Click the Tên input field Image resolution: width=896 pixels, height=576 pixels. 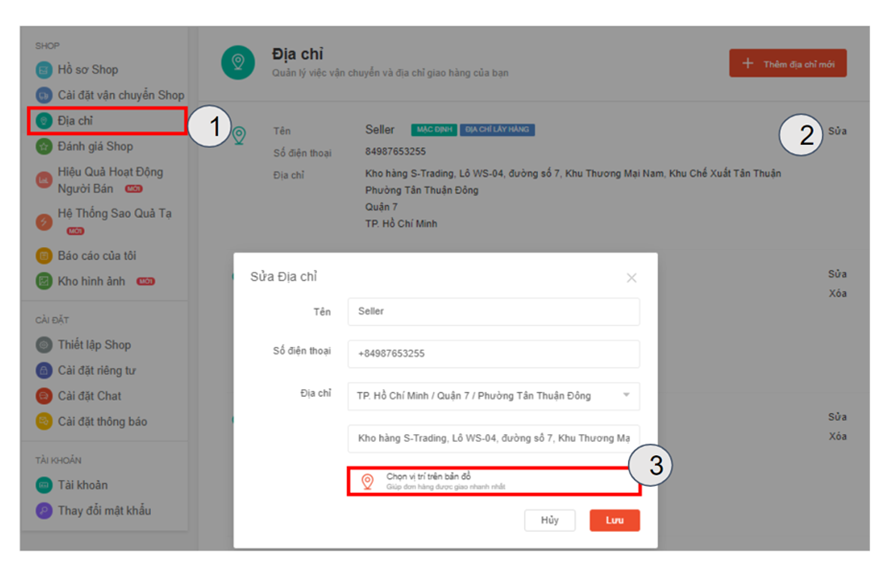(x=493, y=312)
